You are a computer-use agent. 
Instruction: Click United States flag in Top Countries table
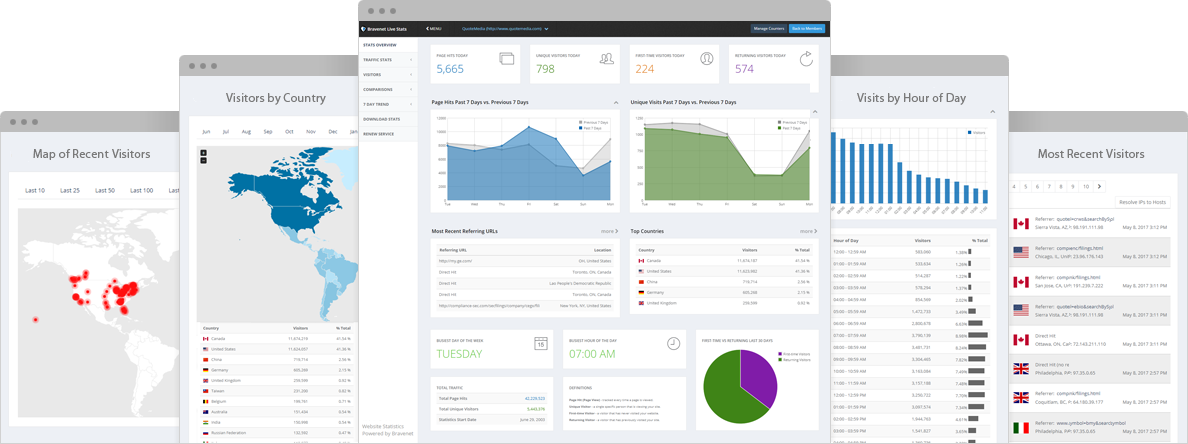click(642, 270)
